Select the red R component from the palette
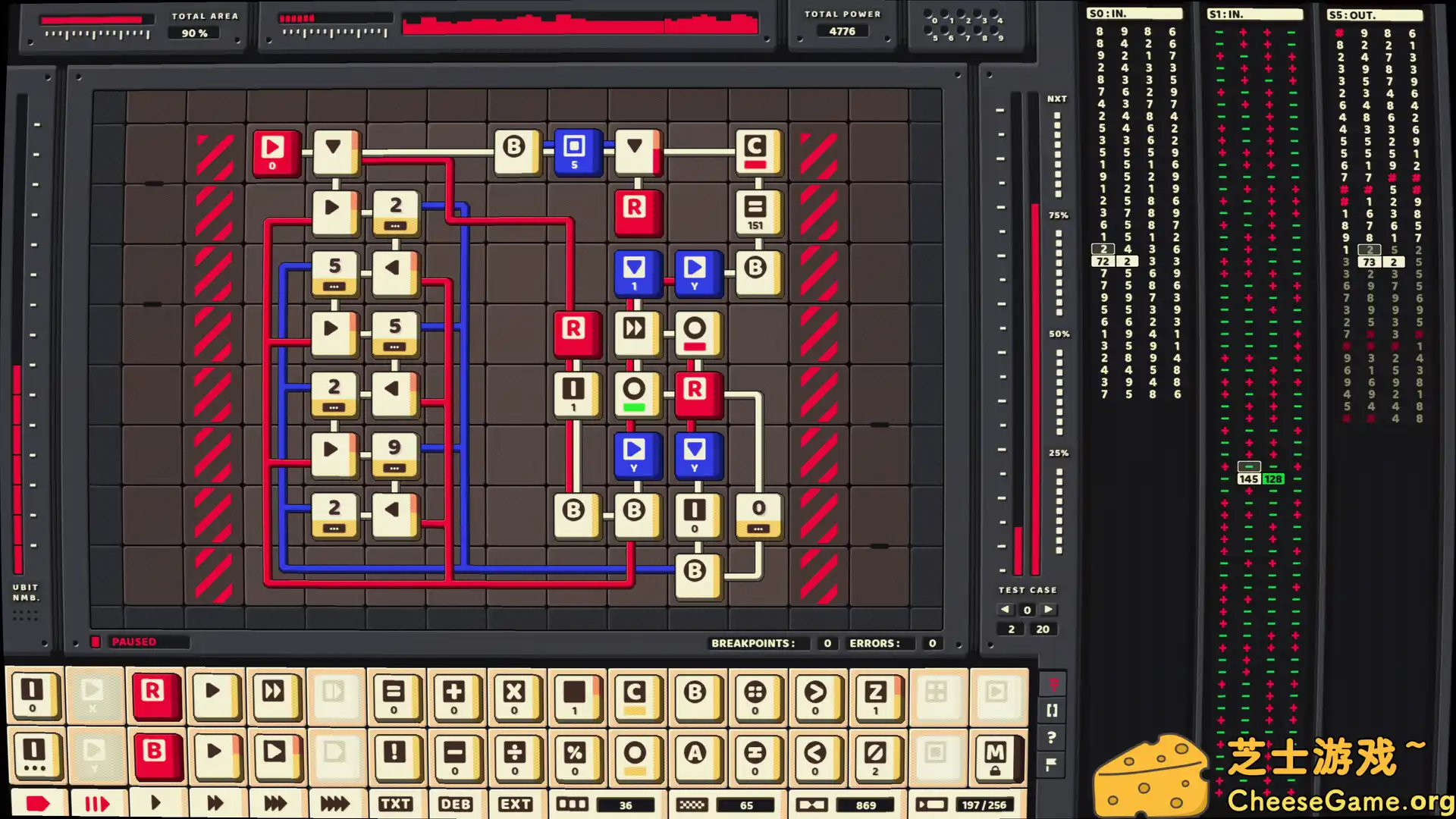Viewport: 1456px width, 819px height. [154, 694]
